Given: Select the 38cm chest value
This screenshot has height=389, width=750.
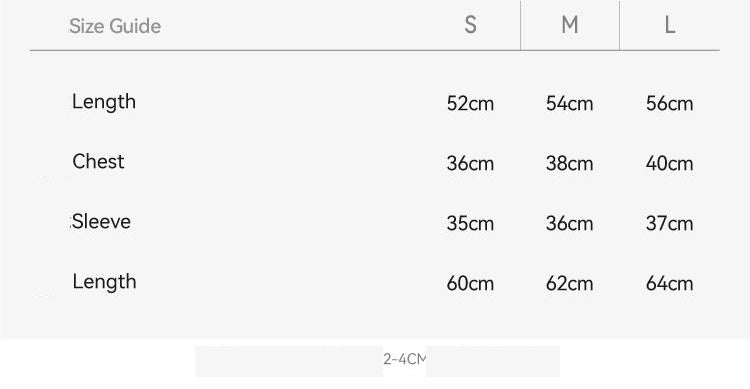Looking at the screenshot, I should [x=569, y=164].
